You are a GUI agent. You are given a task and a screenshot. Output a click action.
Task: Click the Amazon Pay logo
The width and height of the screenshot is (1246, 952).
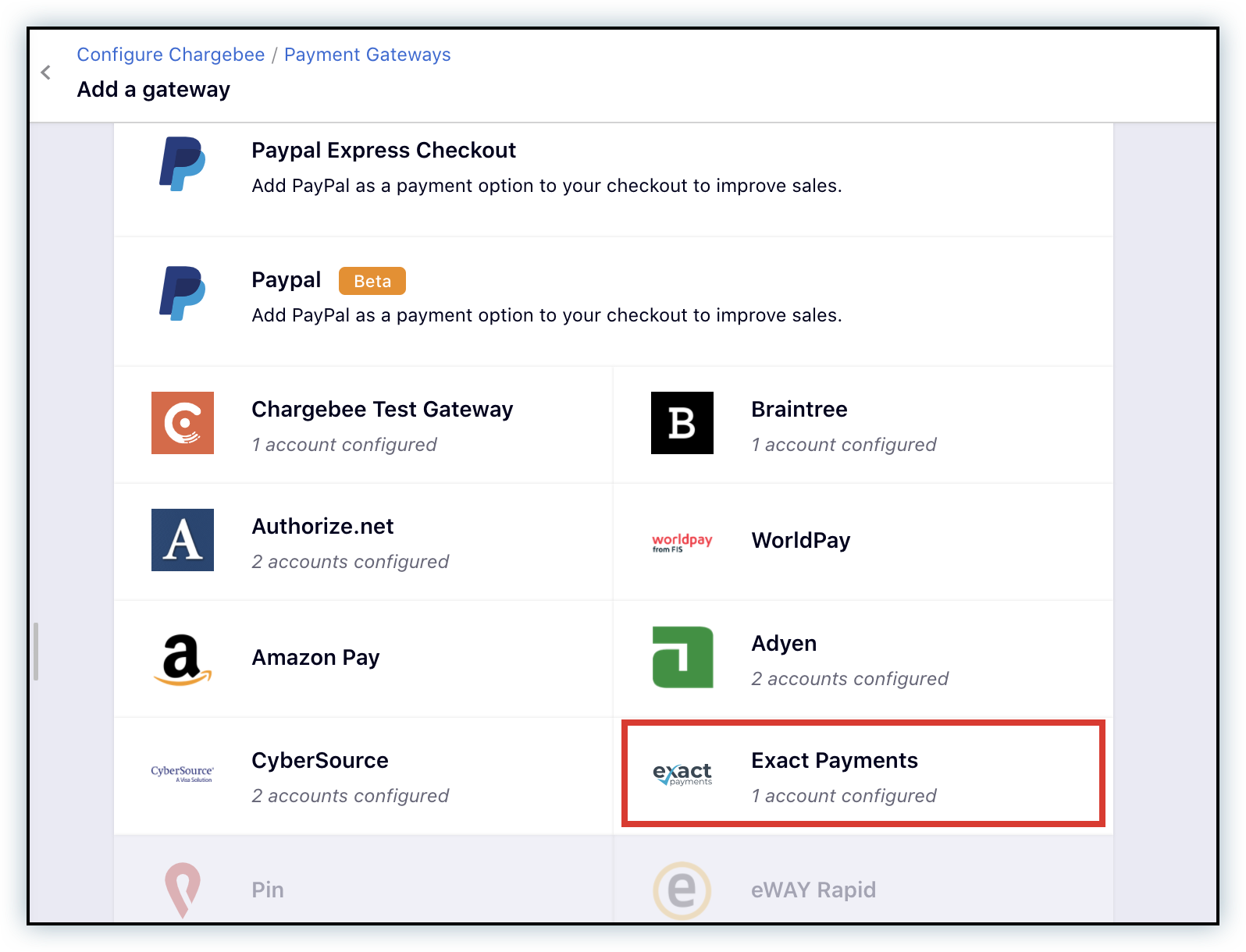pos(183,659)
